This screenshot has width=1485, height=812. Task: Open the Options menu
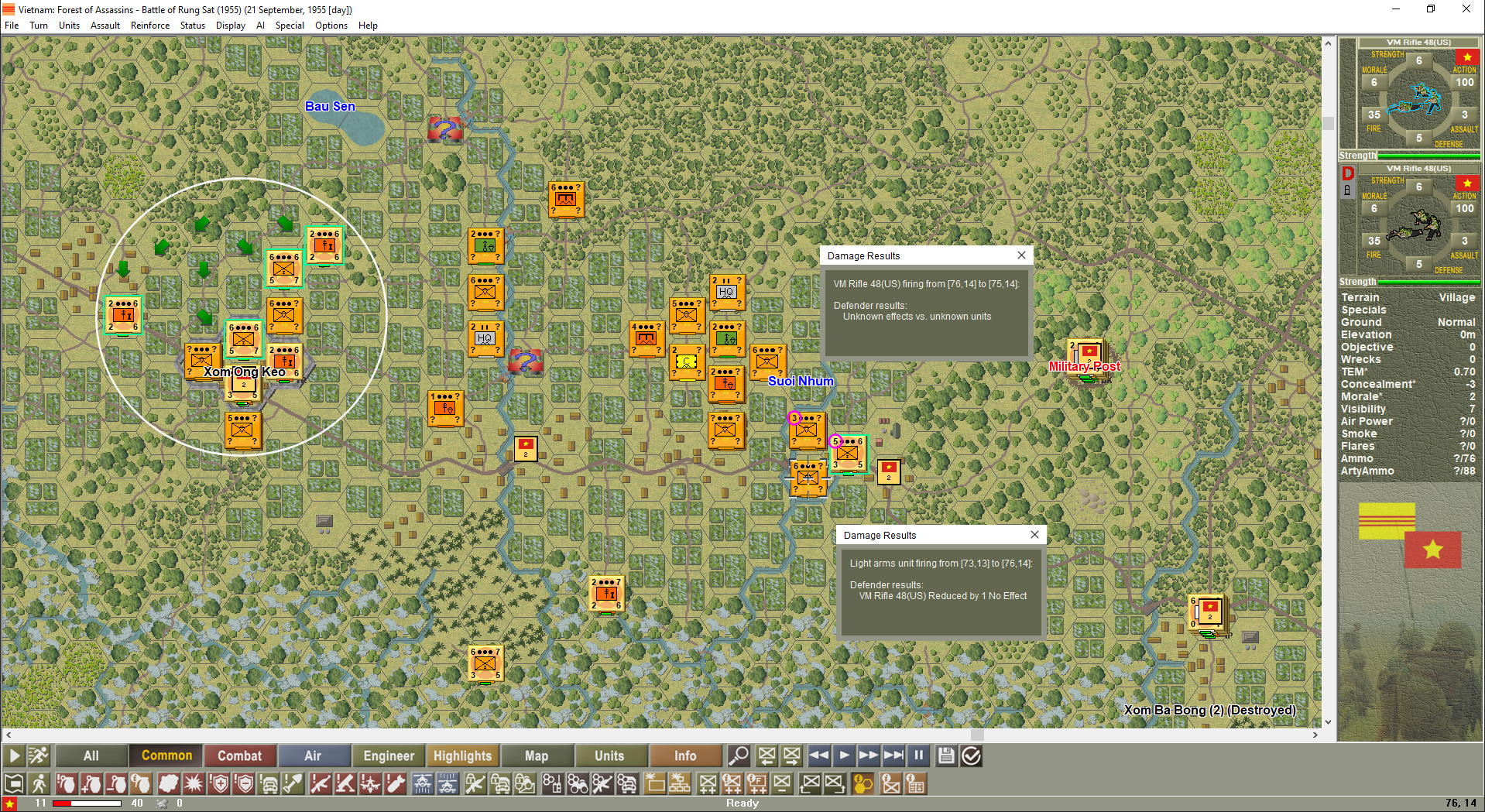tap(331, 26)
